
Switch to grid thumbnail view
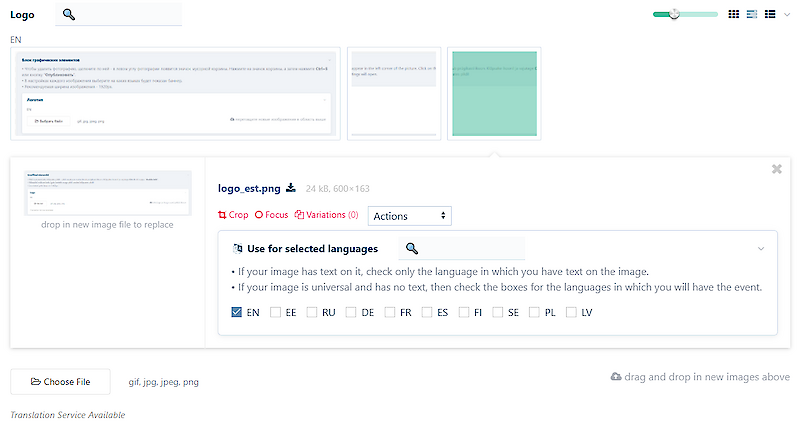[x=733, y=14]
